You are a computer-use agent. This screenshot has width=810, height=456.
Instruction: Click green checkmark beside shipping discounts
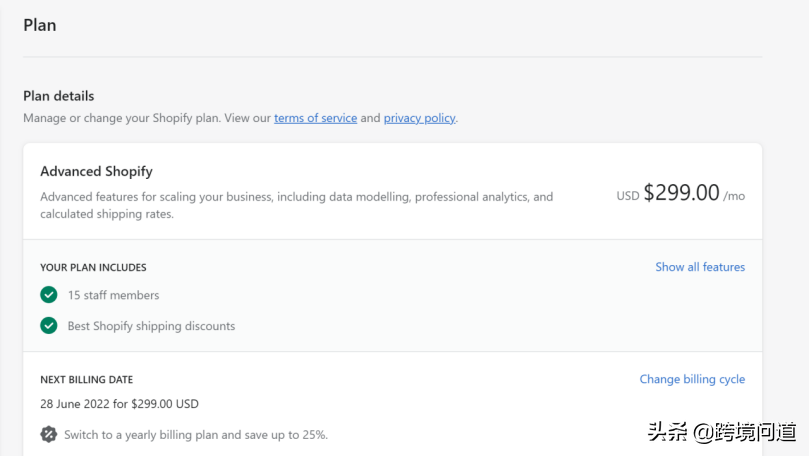pyautogui.click(x=48, y=325)
